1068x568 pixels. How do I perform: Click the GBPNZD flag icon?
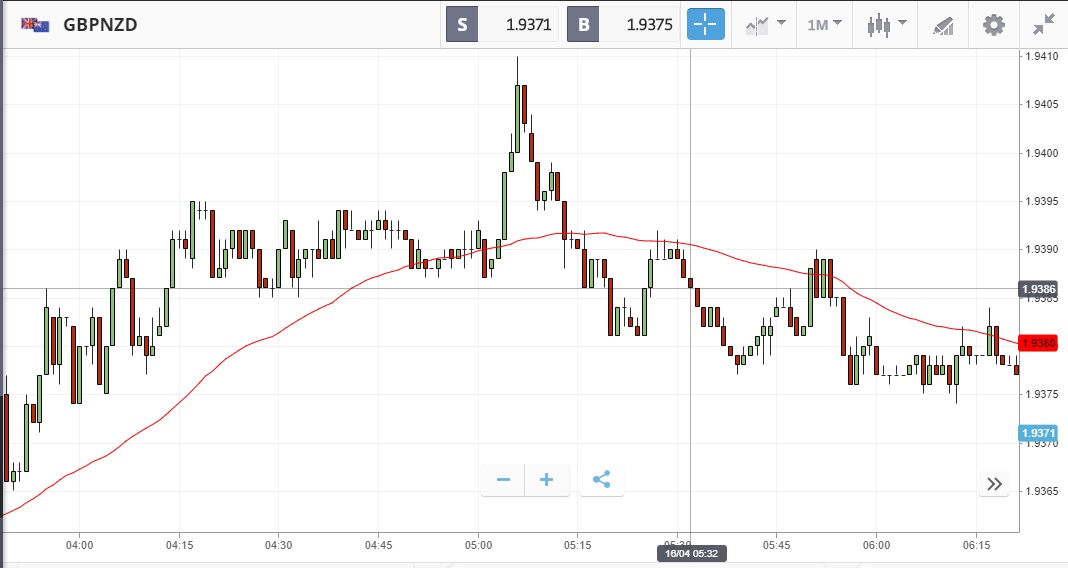(35, 25)
